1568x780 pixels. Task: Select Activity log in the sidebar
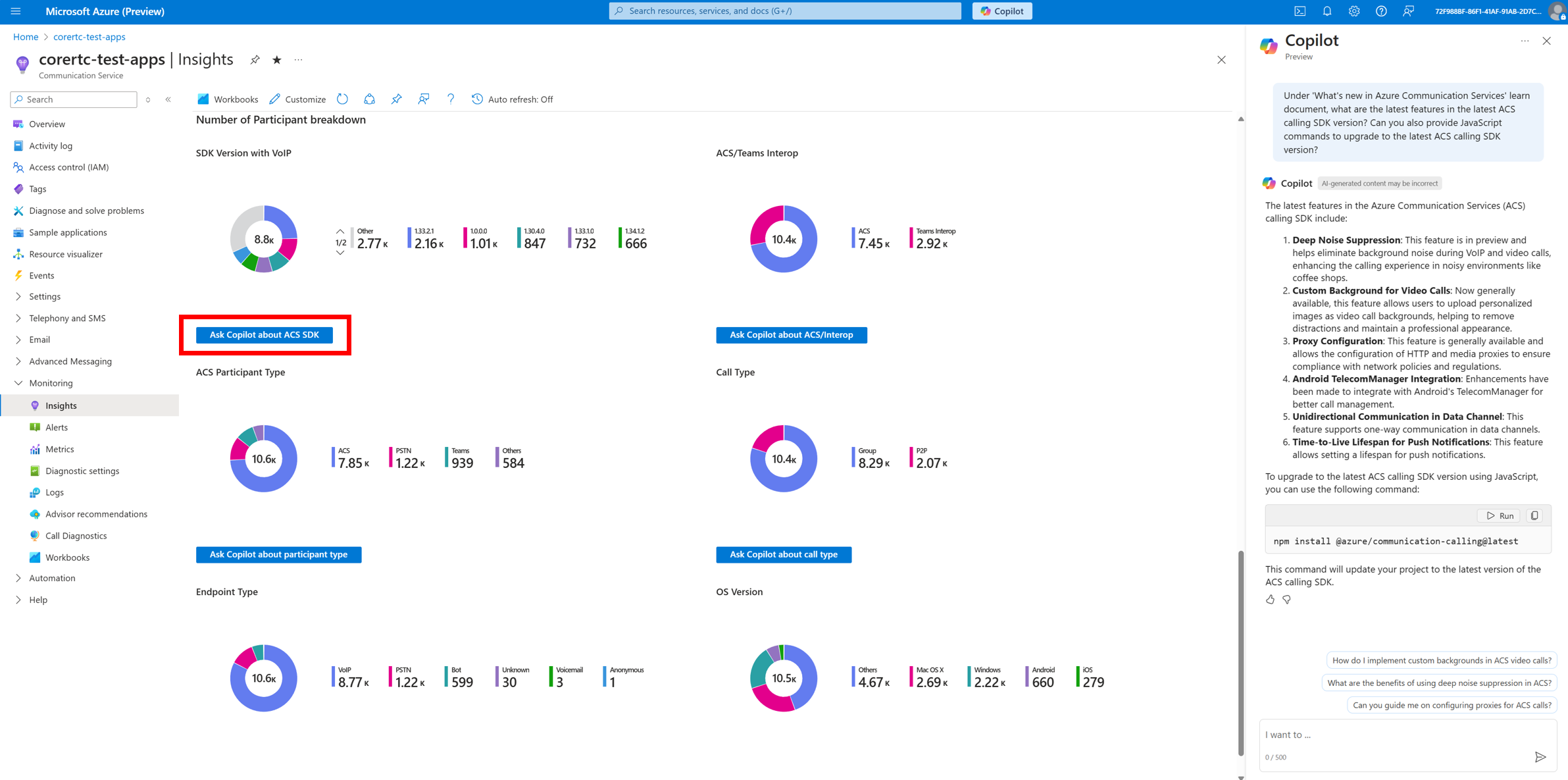(x=51, y=145)
